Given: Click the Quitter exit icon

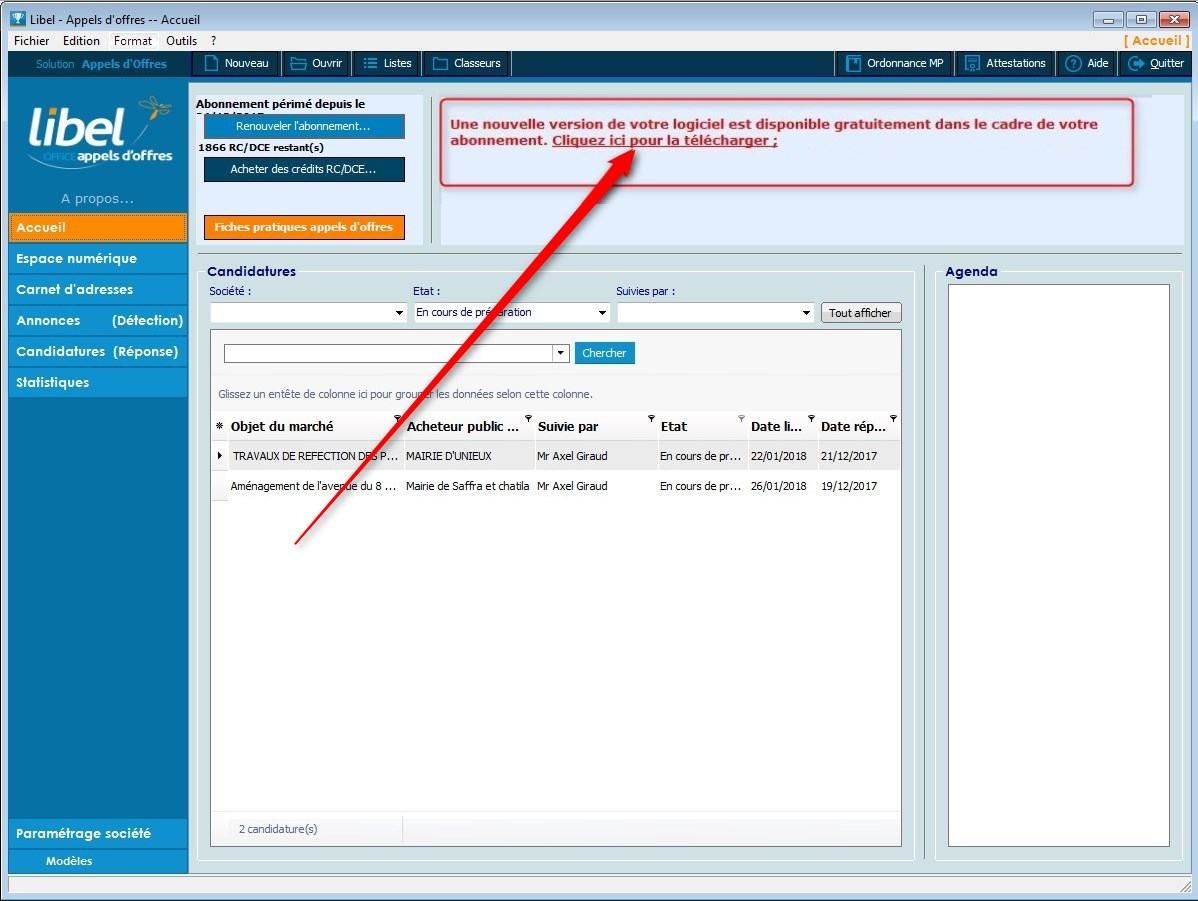Looking at the screenshot, I should [x=1136, y=63].
